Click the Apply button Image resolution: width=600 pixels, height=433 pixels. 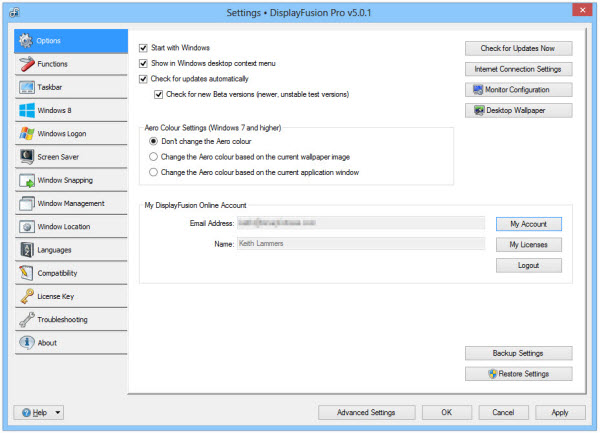[x=560, y=413]
